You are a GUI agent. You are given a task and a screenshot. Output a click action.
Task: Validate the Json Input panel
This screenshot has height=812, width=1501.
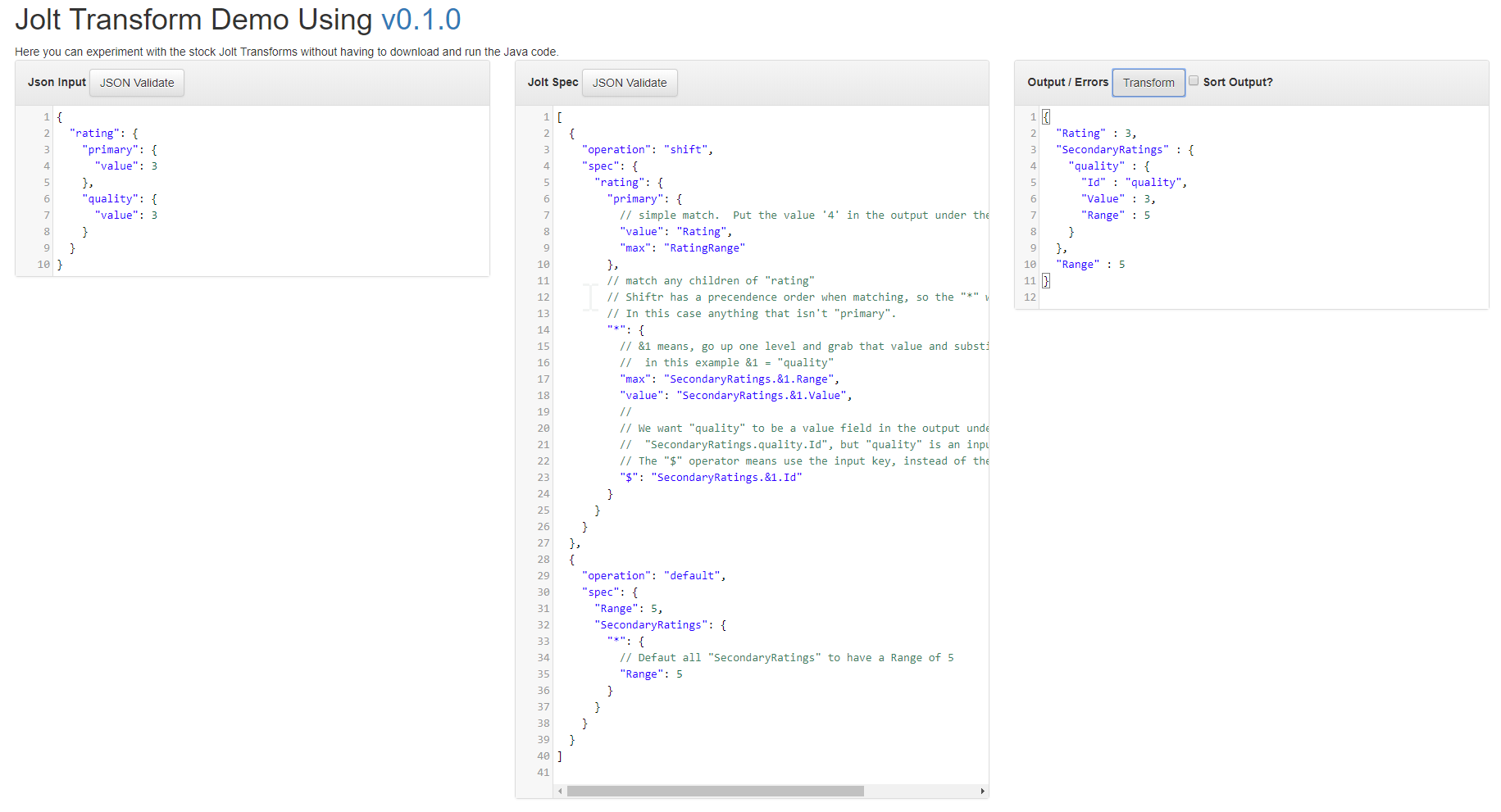point(136,82)
